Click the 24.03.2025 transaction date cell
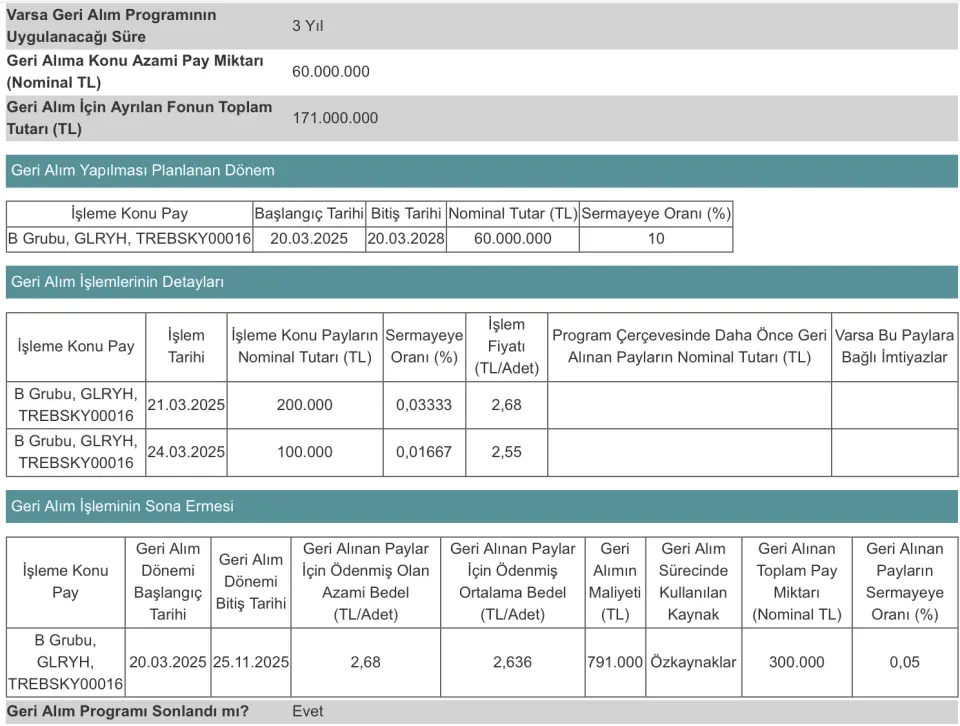The height and width of the screenshot is (726, 960). pyautogui.click(x=186, y=451)
